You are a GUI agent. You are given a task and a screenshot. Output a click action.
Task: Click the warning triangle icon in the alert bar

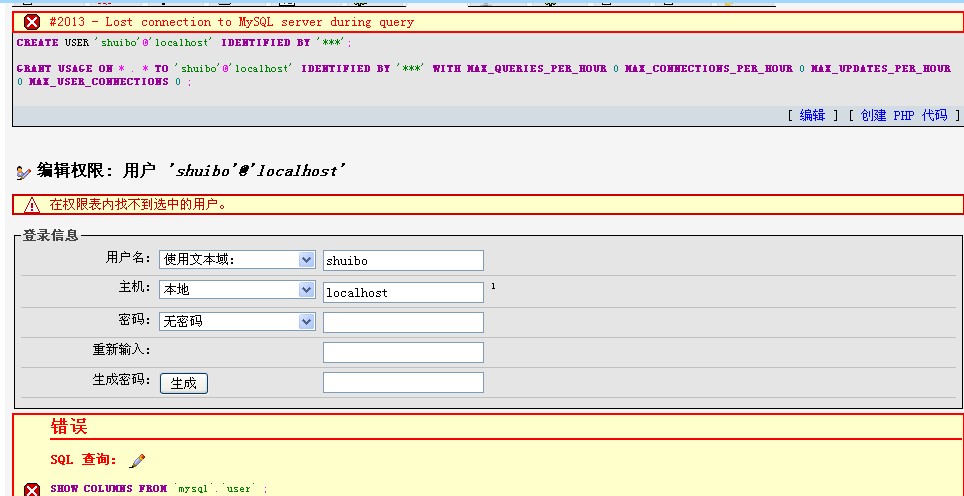(x=32, y=204)
